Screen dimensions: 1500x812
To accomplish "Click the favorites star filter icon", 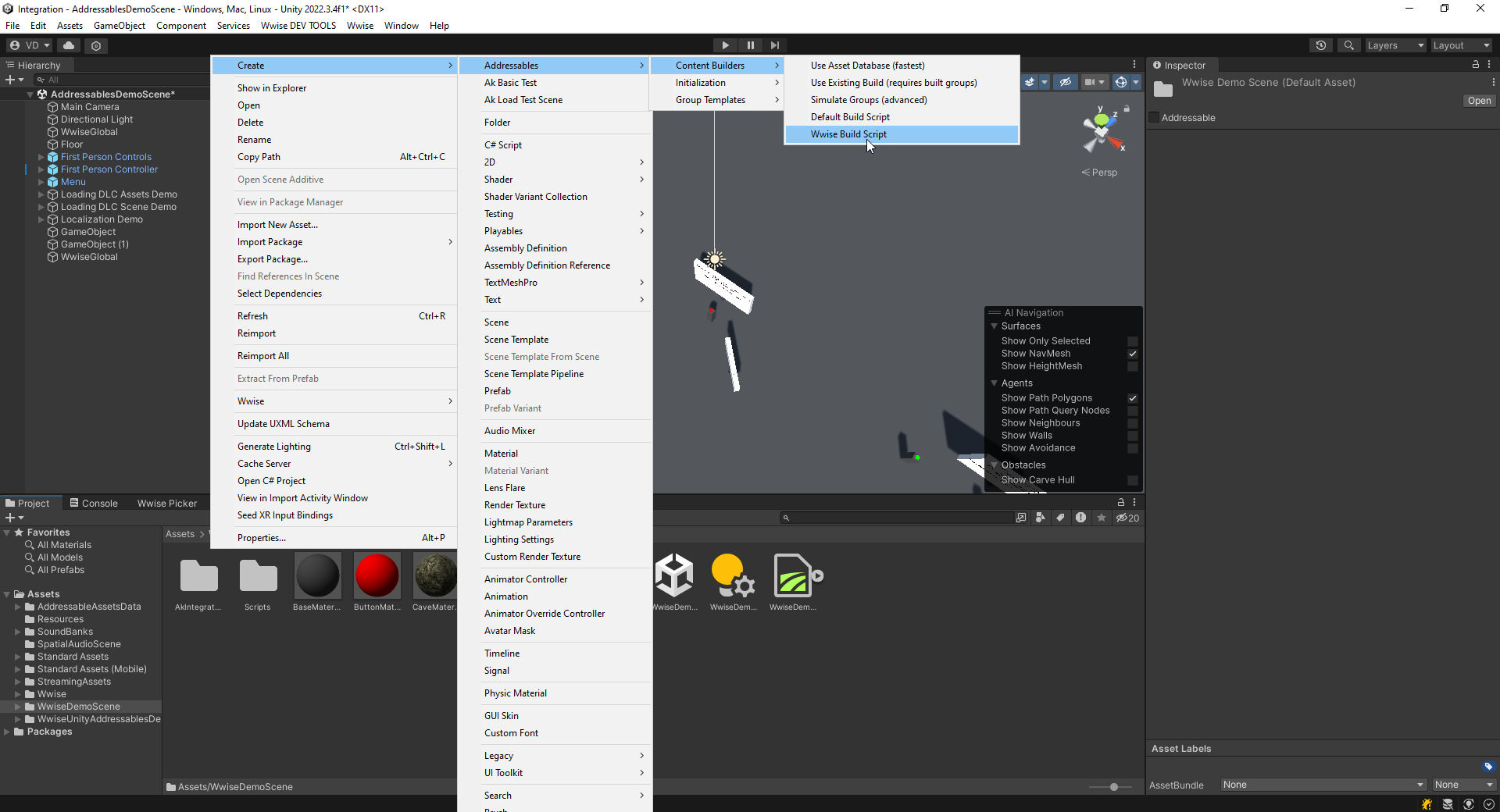I will pos(1101,518).
